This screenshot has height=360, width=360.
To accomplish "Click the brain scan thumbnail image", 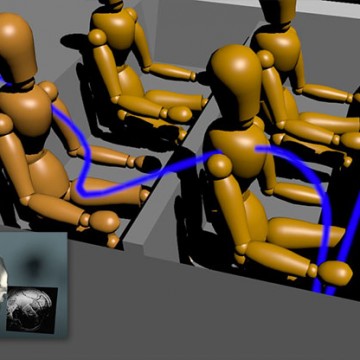I will [x=31, y=309].
